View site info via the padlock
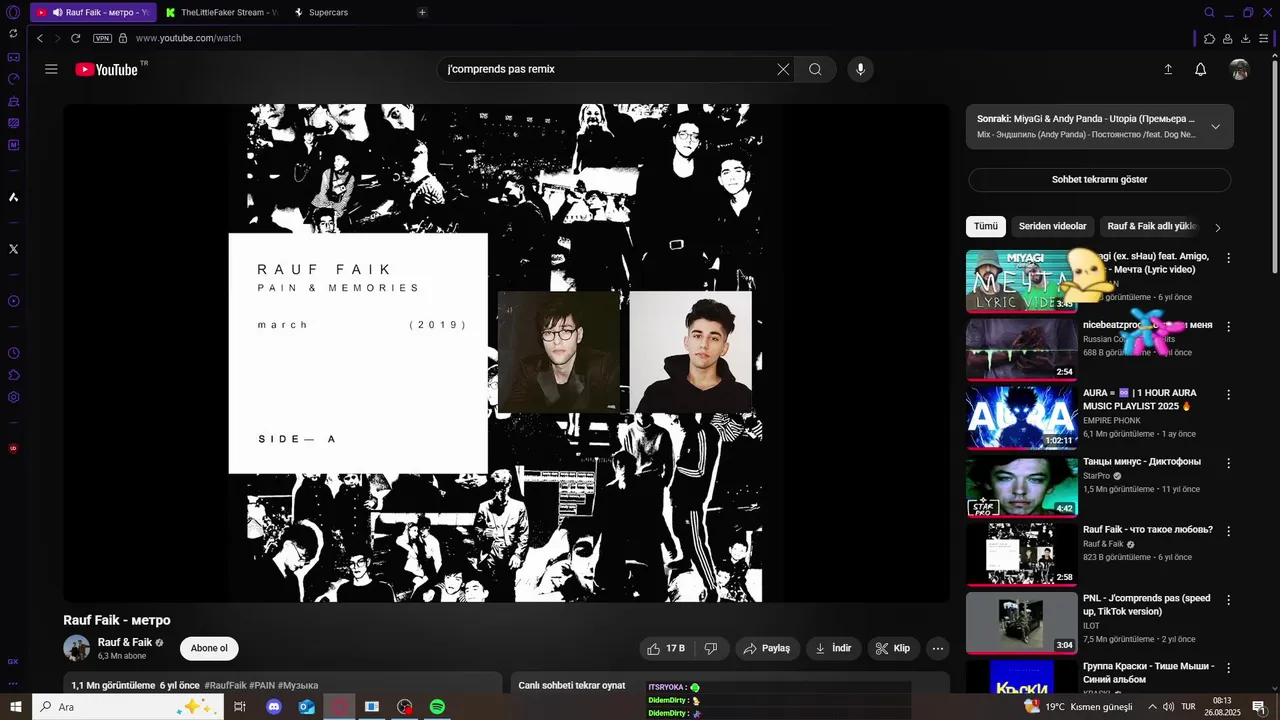The height and width of the screenshot is (720, 1280). coord(123,38)
